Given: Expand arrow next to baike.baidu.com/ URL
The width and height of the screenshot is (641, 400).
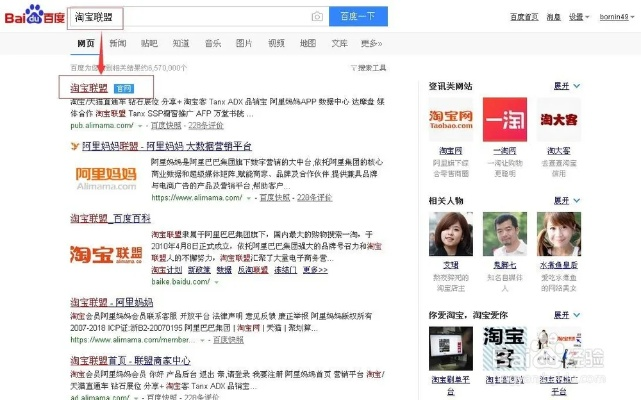Looking at the screenshot, I should [217, 282].
